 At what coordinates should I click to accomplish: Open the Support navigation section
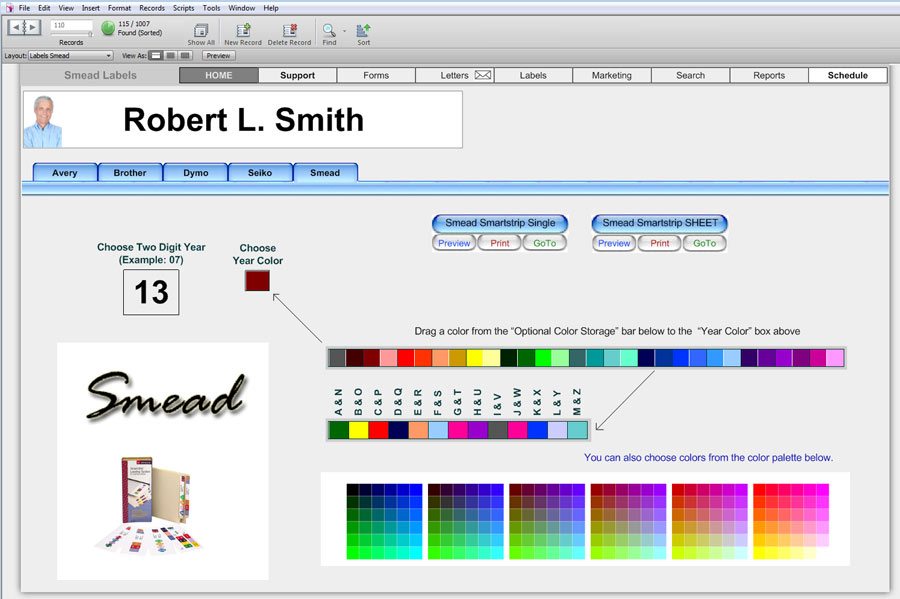pos(297,75)
